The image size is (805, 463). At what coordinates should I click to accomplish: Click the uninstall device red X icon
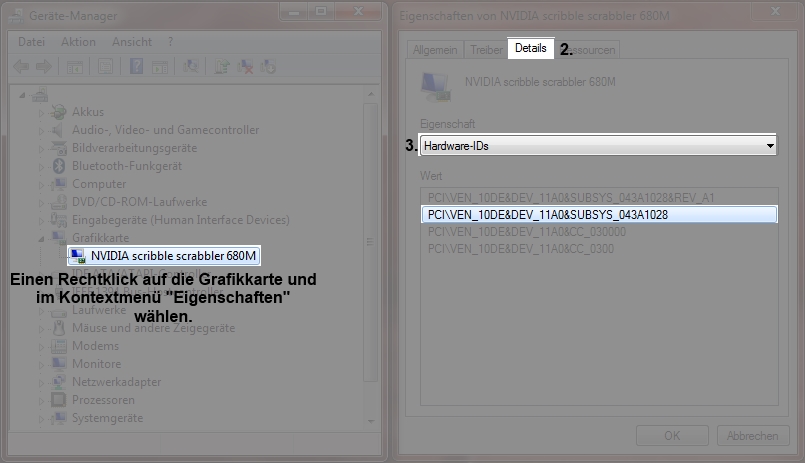(x=244, y=67)
